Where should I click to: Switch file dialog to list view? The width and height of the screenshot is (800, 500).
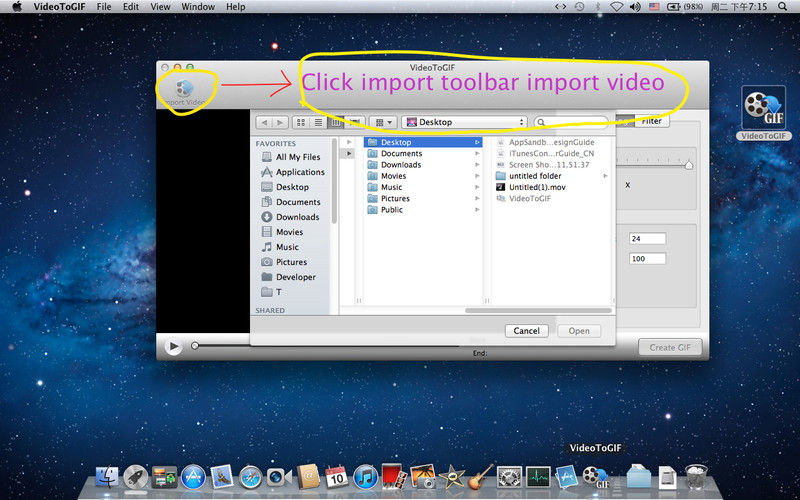click(x=318, y=122)
